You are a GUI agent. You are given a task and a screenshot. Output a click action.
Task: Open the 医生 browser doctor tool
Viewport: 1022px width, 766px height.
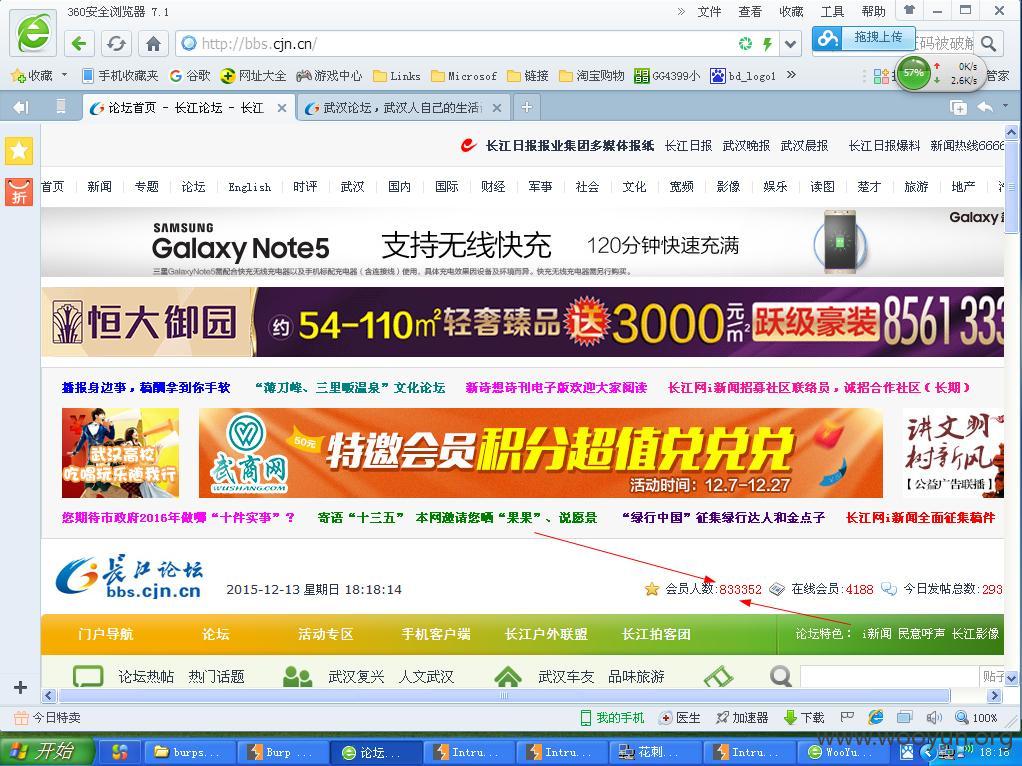[680, 718]
